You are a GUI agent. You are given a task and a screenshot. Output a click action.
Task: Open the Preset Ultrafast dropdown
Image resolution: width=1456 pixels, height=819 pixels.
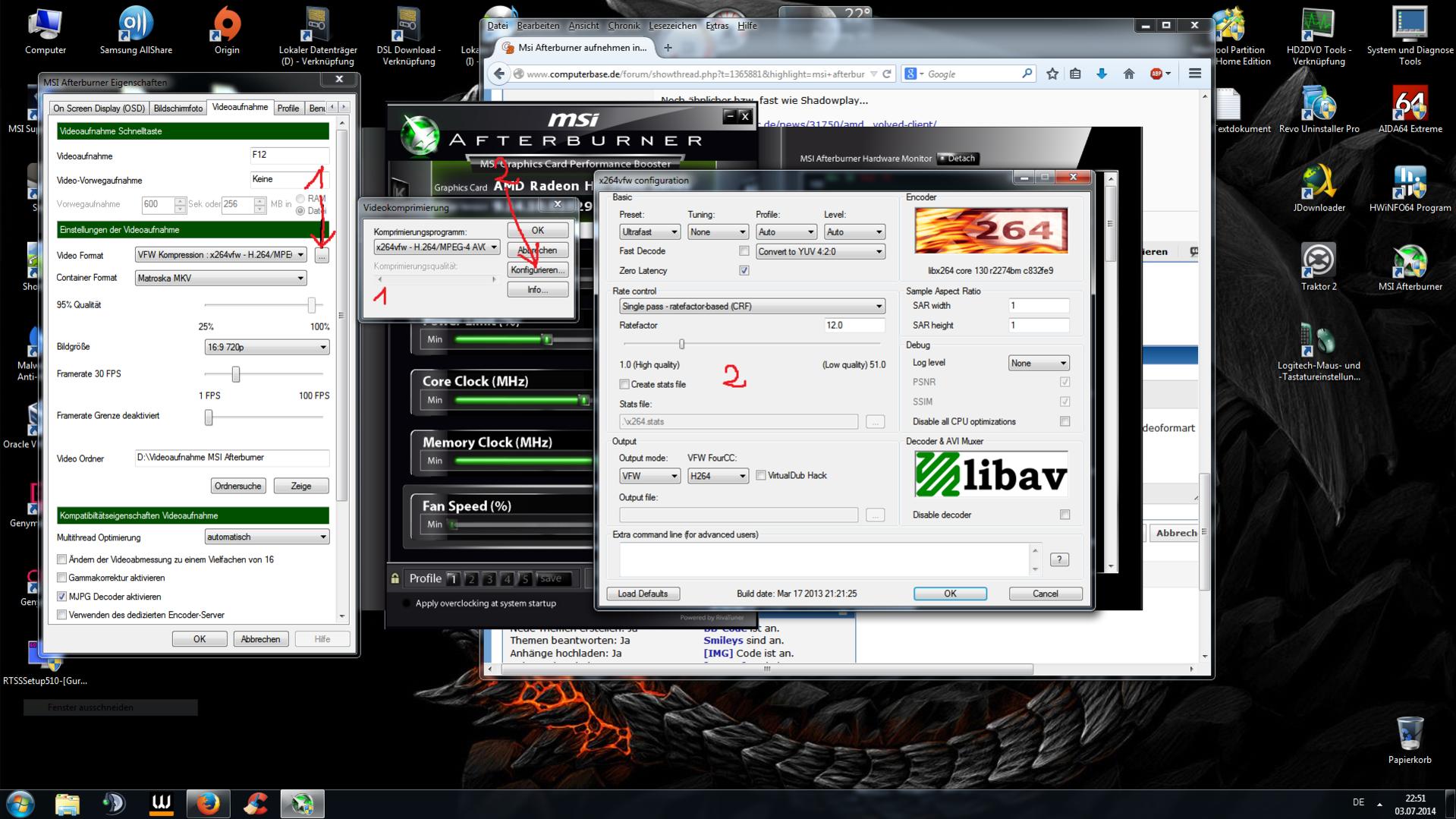(x=649, y=232)
